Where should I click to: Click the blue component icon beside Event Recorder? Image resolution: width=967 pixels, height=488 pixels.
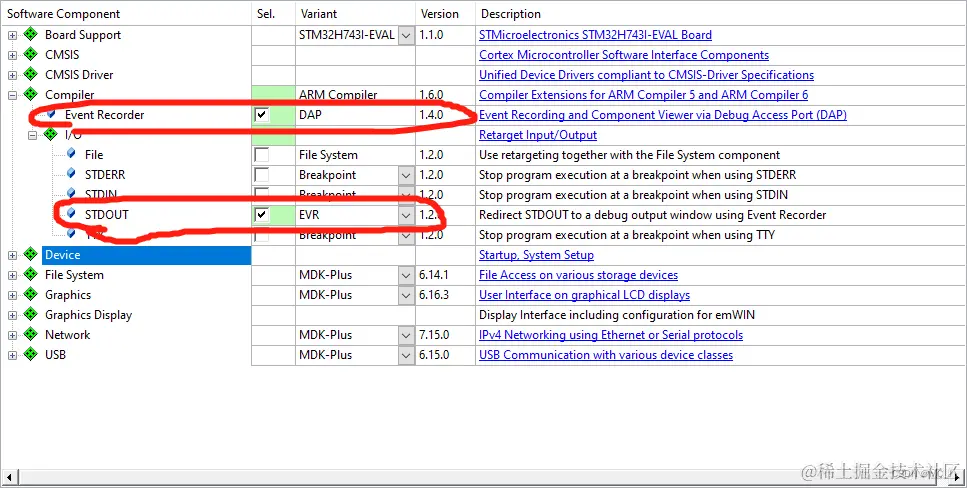51,114
